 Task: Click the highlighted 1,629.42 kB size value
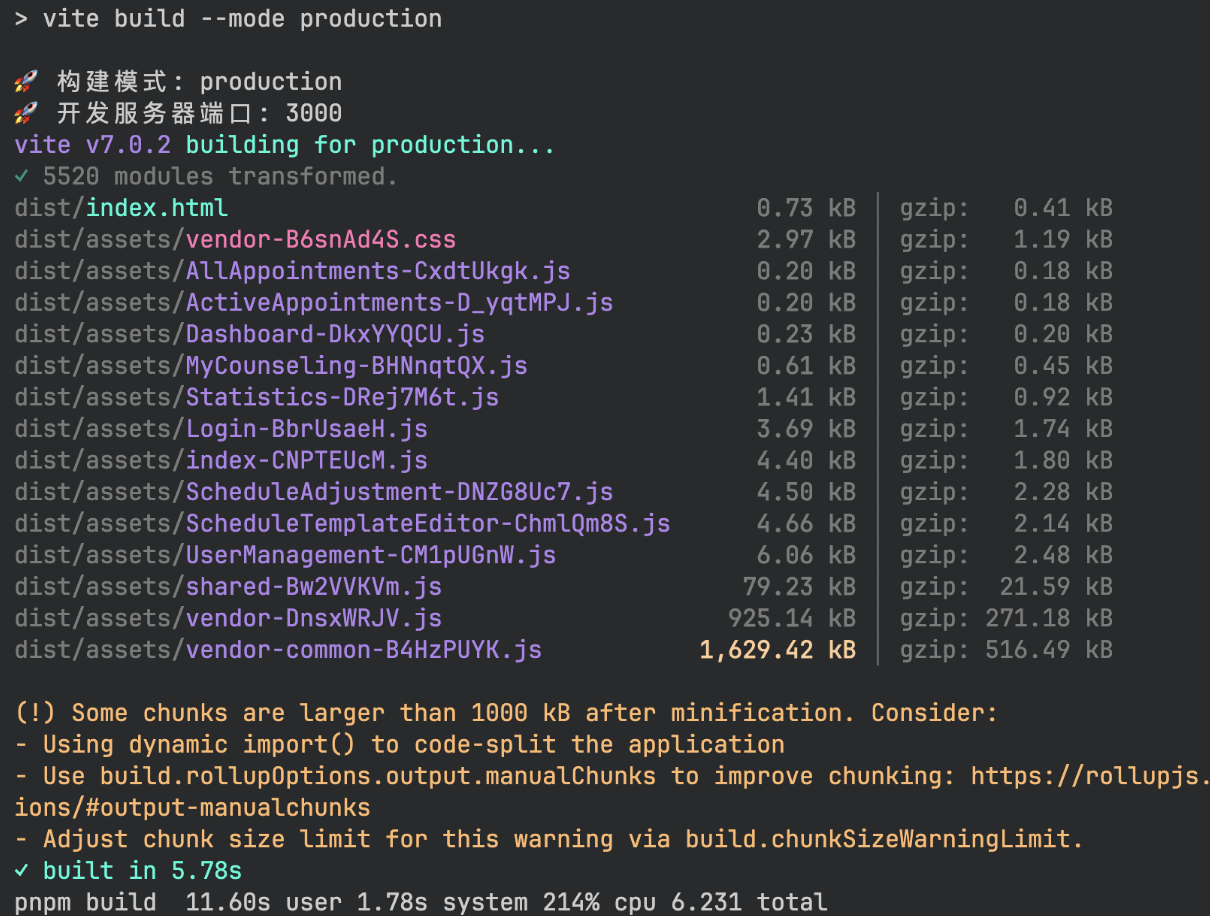coord(777,650)
